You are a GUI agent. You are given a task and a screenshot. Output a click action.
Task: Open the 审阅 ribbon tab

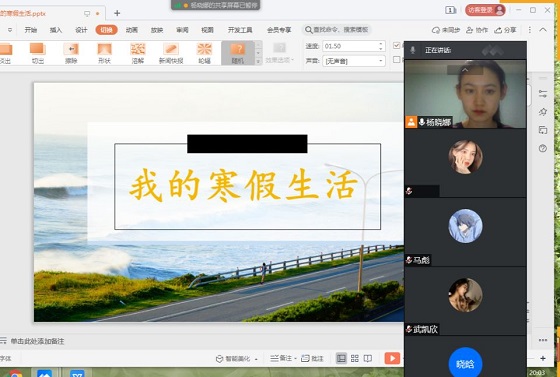tap(182, 30)
